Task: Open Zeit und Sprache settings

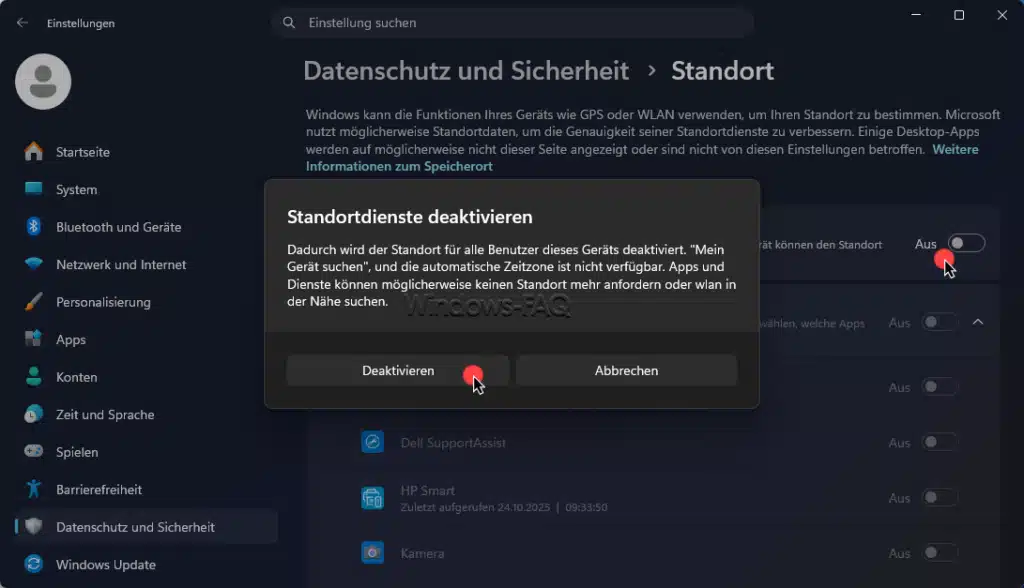Action: 146,414
